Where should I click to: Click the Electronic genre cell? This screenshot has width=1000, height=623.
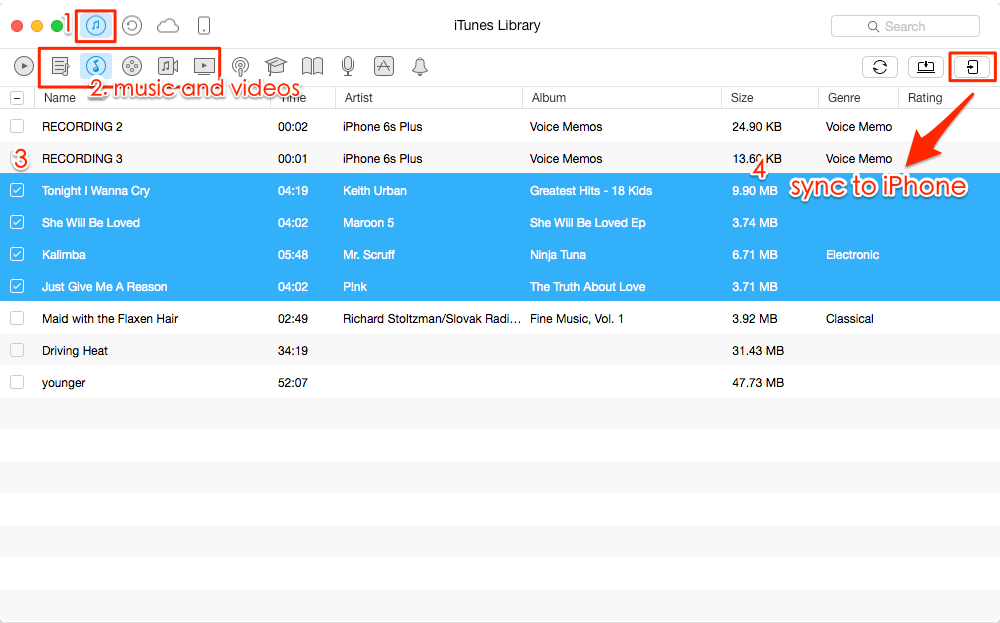click(x=852, y=254)
